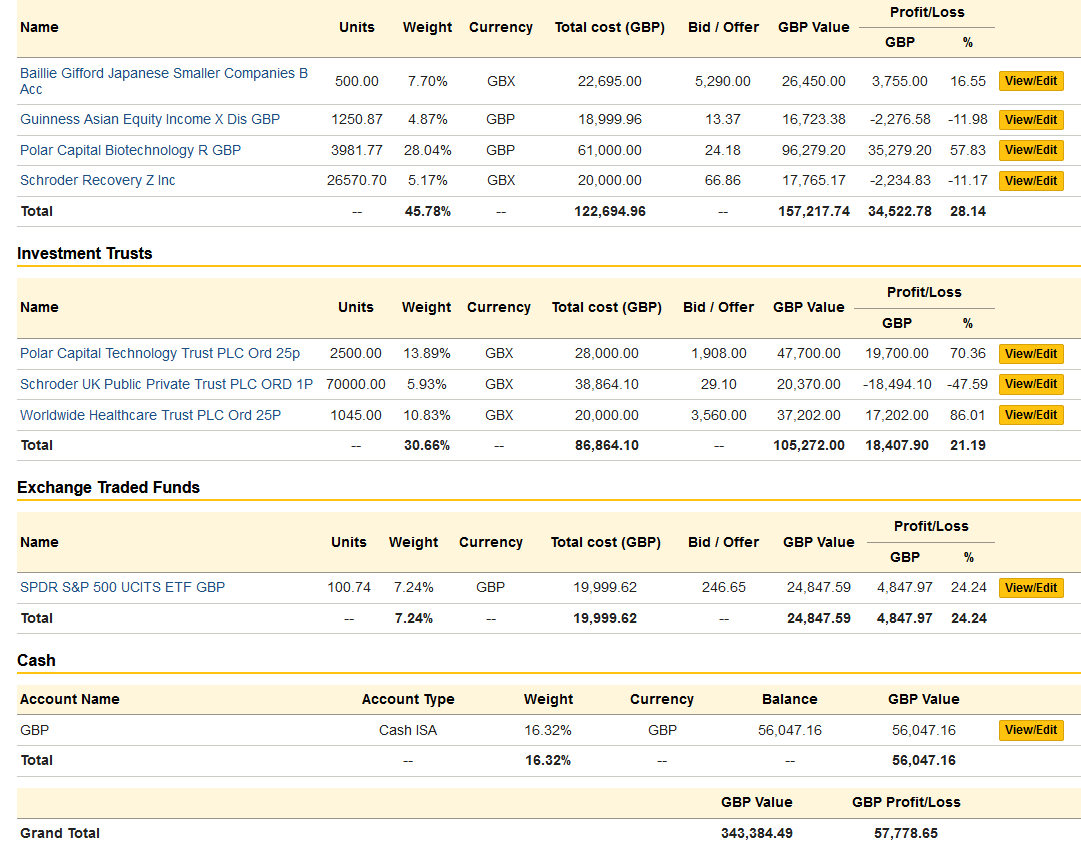Click the Grand Total GBP Value figure

(x=756, y=834)
